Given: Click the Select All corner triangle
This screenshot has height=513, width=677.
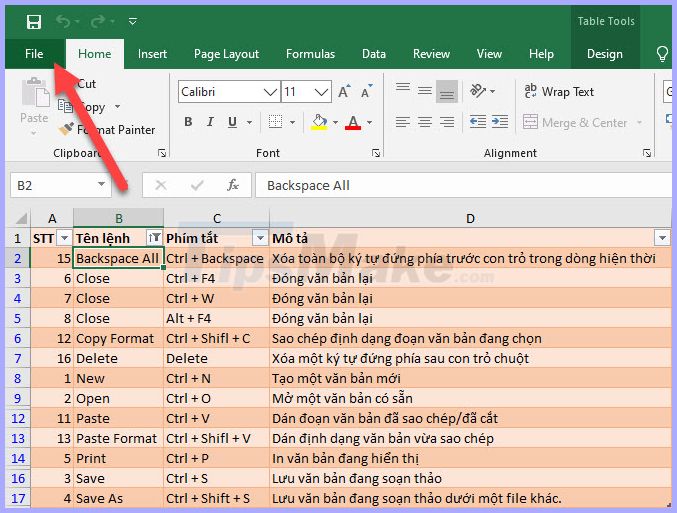Looking at the screenshot, I should (x=21, y=218).
